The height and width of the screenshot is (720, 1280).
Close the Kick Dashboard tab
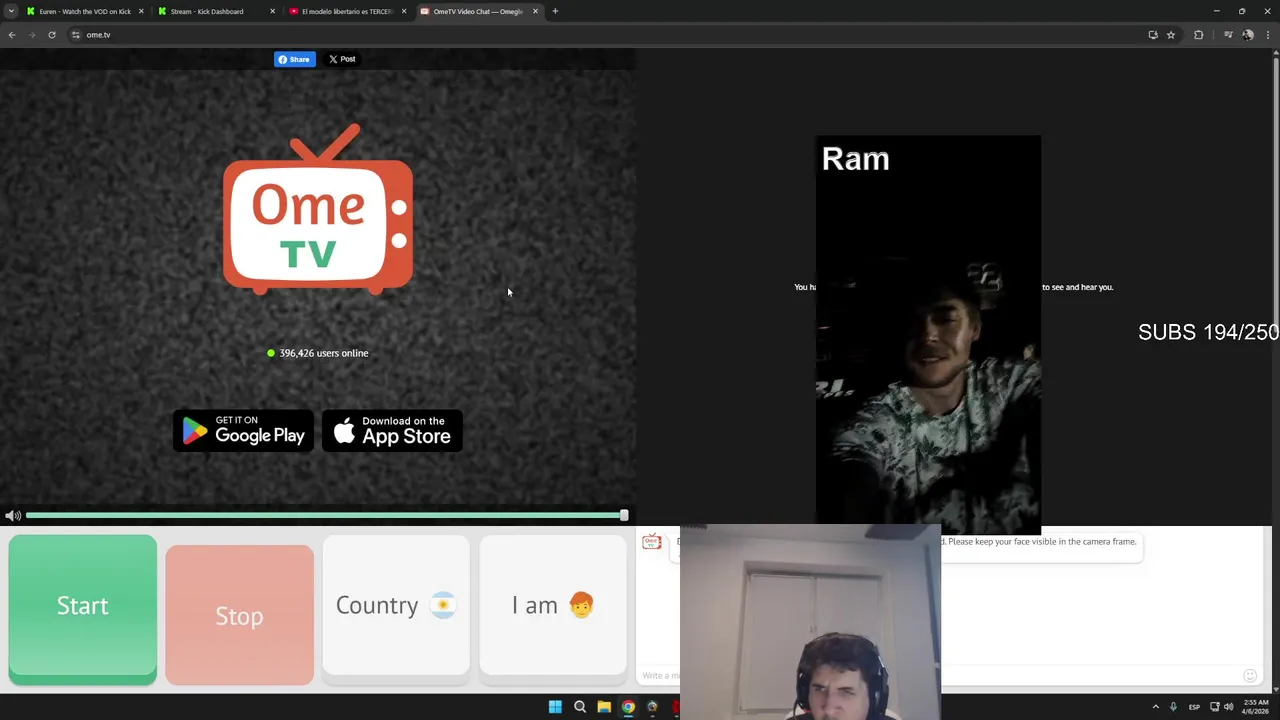(x=272, y=11)
